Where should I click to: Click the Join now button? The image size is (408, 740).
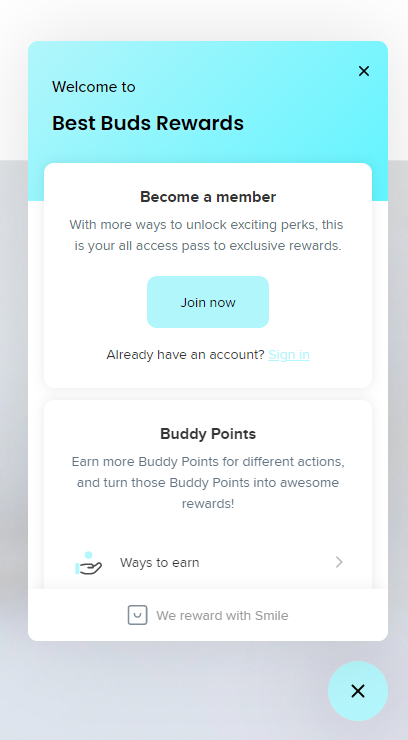208,302
